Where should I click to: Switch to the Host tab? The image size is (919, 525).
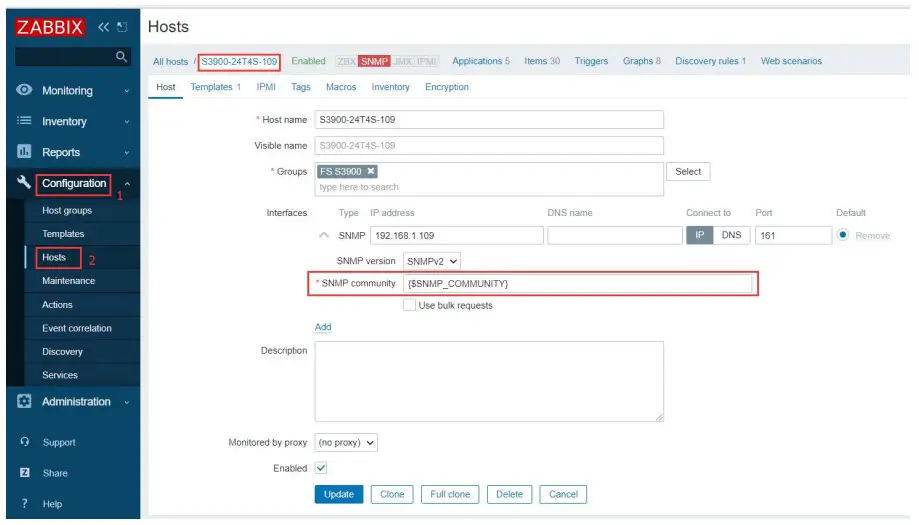[165, 87]
